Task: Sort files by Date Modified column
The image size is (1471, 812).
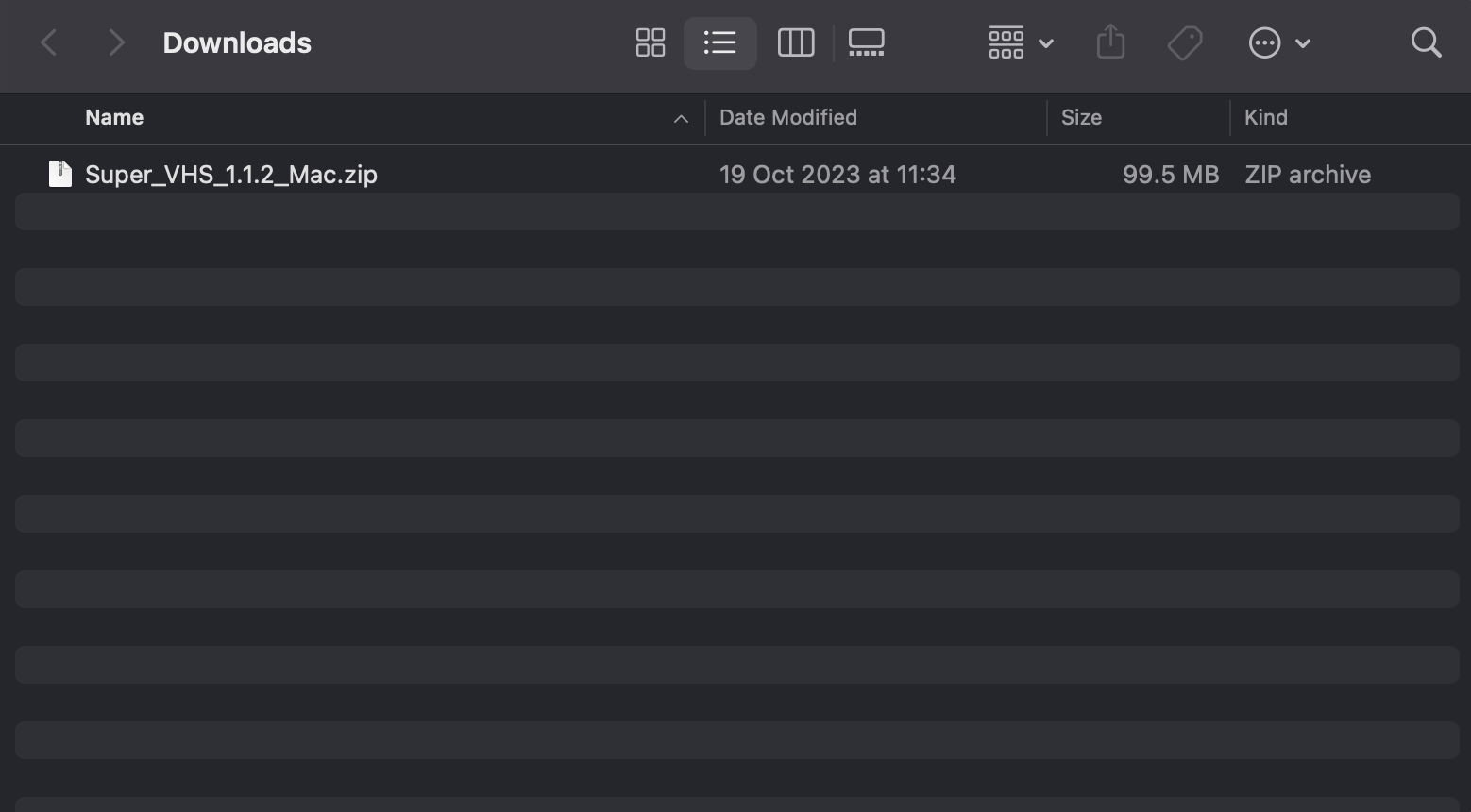Action: pos(787,117)
